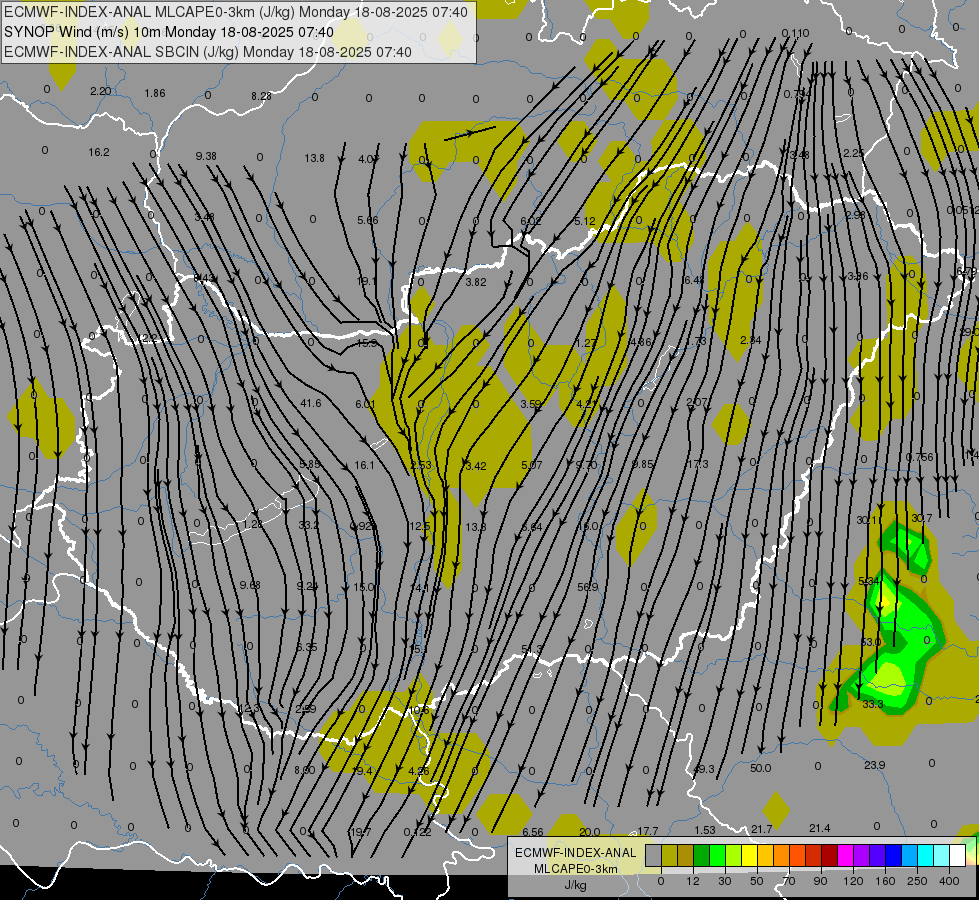Click the 90 tick label on legend scale

point(820,881)
